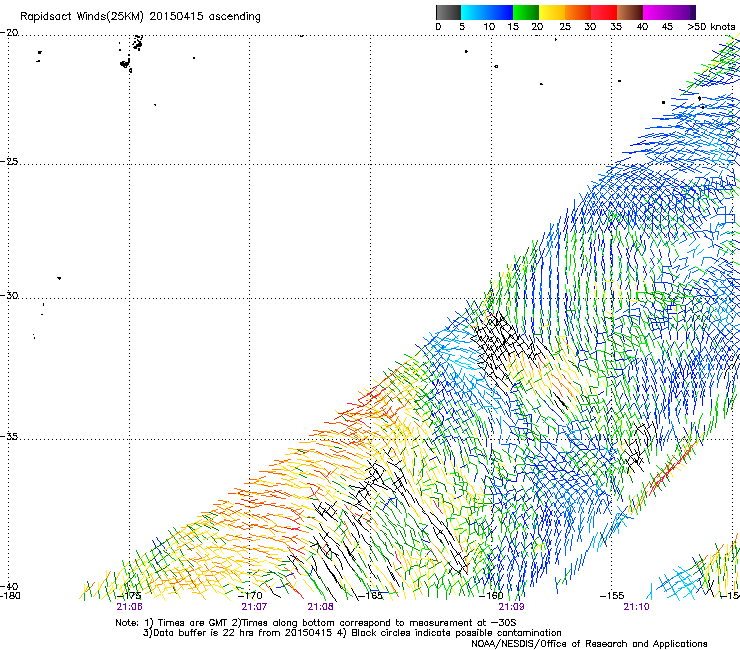Click the purple '21:10' time label
Image resolution: width=740 pixels, height=650 pixels.
pos(636,607)
